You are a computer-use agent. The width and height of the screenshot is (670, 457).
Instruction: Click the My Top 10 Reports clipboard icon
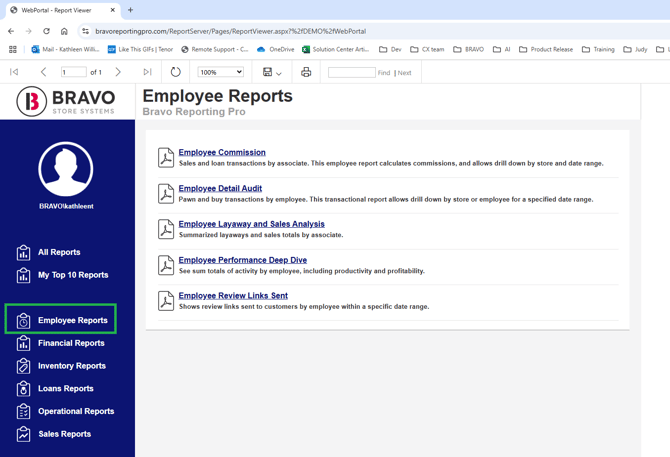[24, 275]
